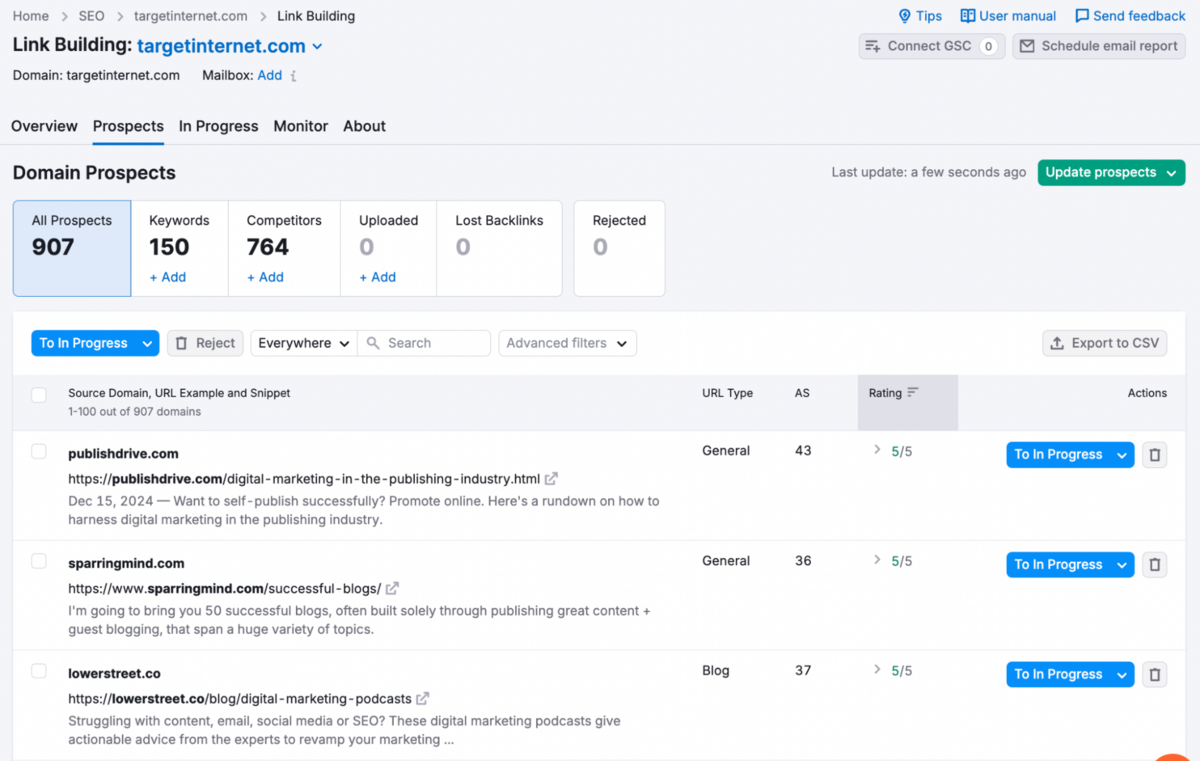Click the mailbox info icon
The image size is (1200, 761).
[x=293, y=76]
